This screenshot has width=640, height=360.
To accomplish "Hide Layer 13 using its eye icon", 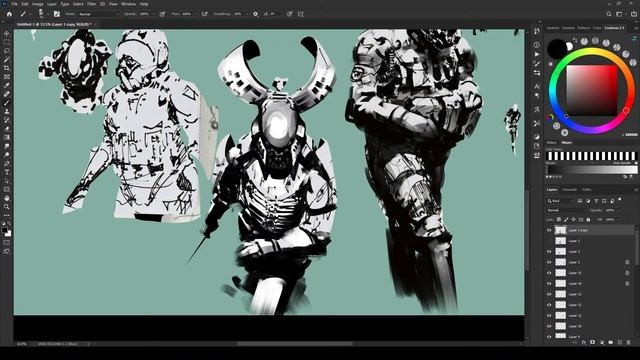I will (549, 294).
